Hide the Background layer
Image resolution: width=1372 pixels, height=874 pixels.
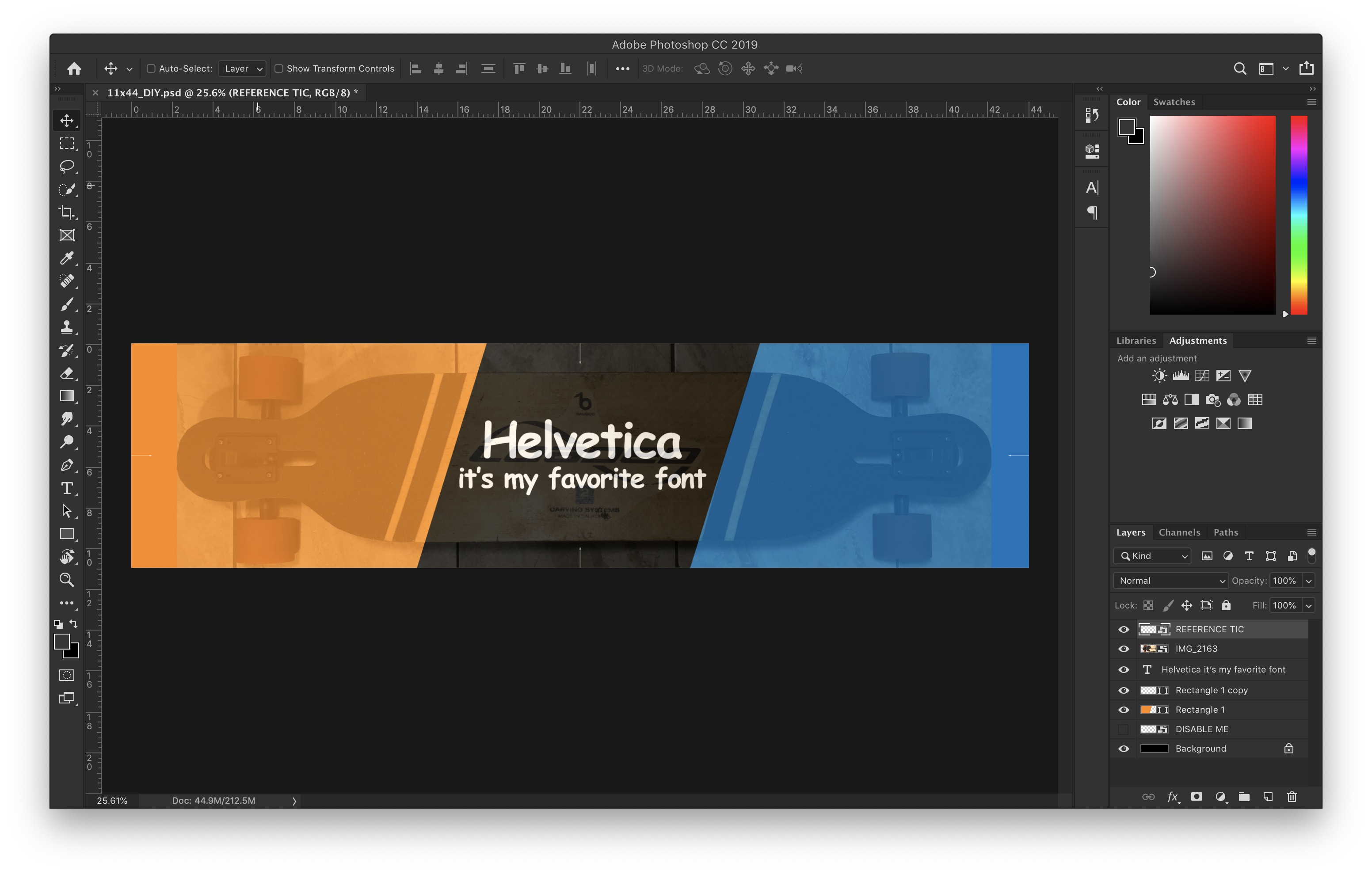coord(1123,749)
